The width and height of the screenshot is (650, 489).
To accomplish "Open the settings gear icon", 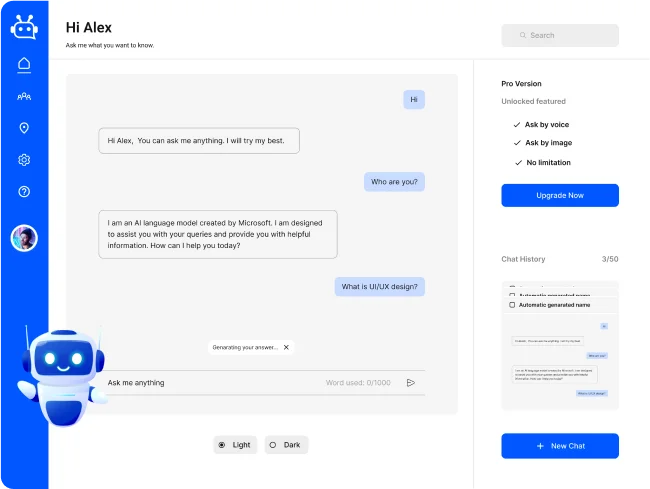I will [24, 160].
